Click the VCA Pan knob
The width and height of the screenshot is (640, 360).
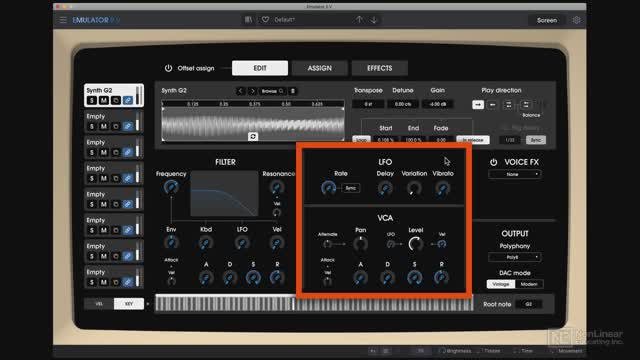point(360,244)
